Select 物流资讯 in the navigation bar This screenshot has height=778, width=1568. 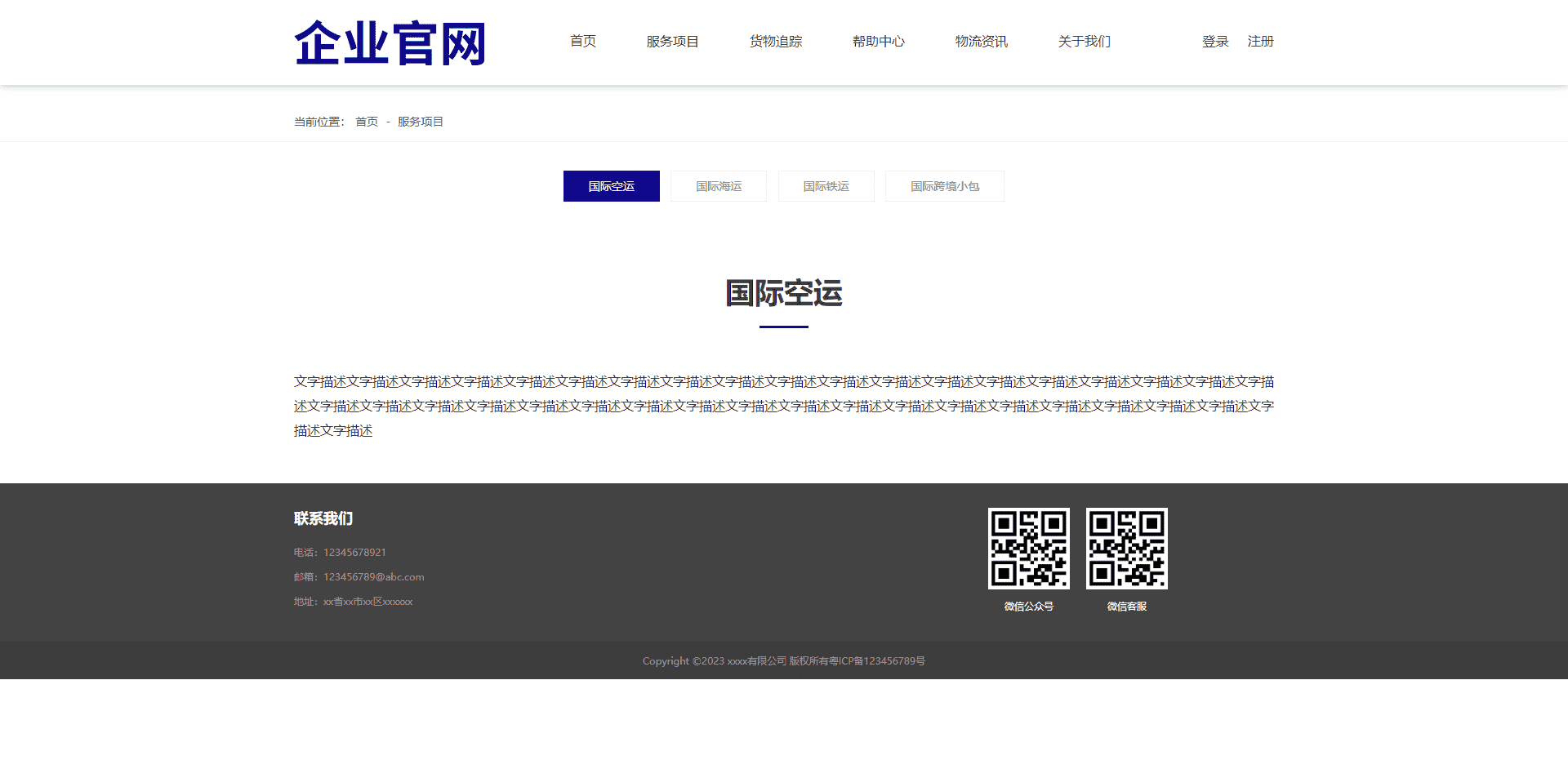coord(982,42)
